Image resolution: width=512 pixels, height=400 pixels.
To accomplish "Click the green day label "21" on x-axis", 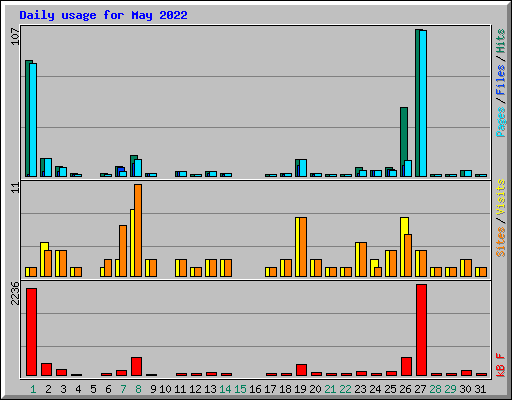I will (330, 389).
